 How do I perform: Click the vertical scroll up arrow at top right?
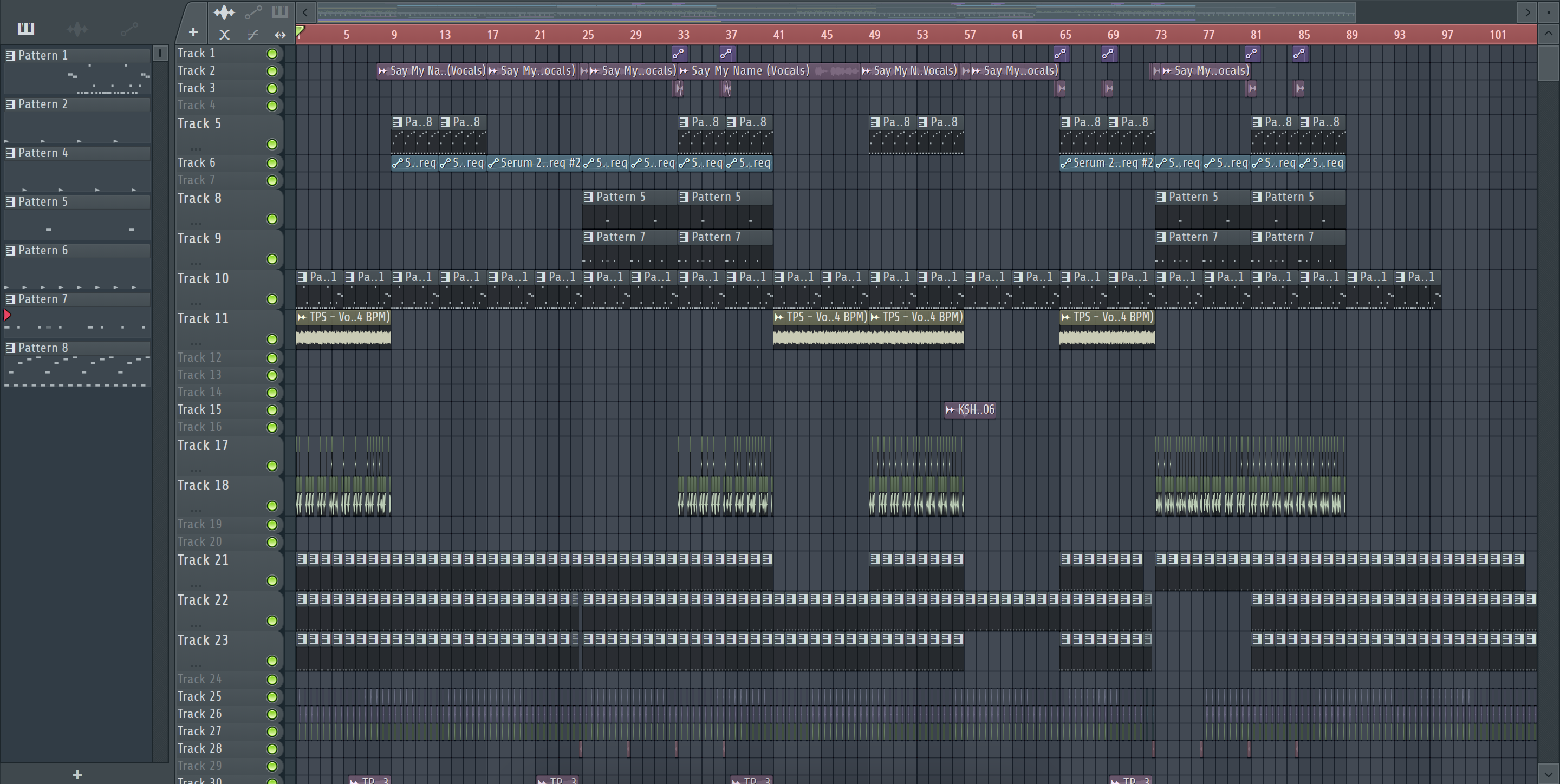(1549, 33)
